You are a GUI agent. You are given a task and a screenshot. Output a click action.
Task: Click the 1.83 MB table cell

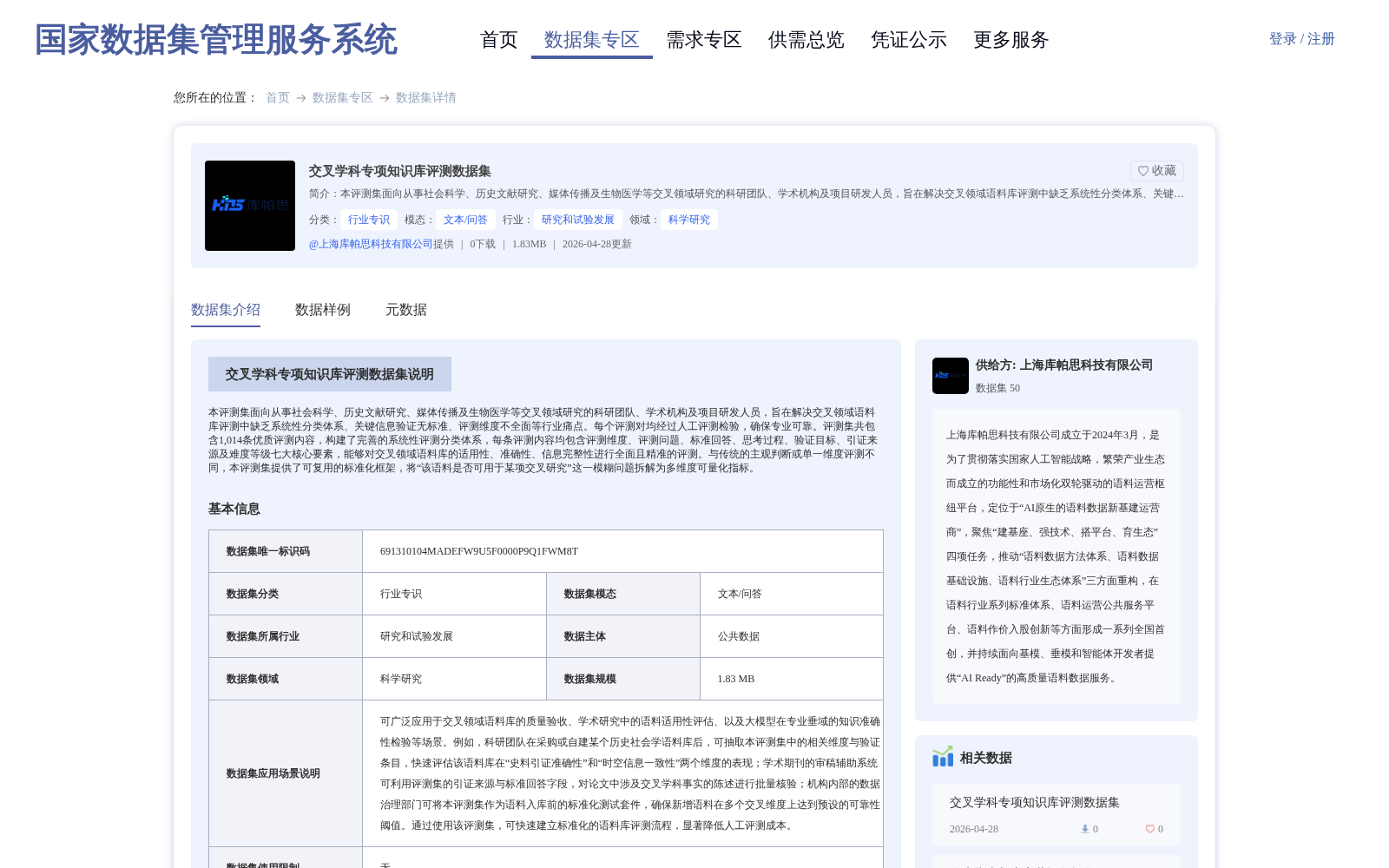click(x=736, y=679)
